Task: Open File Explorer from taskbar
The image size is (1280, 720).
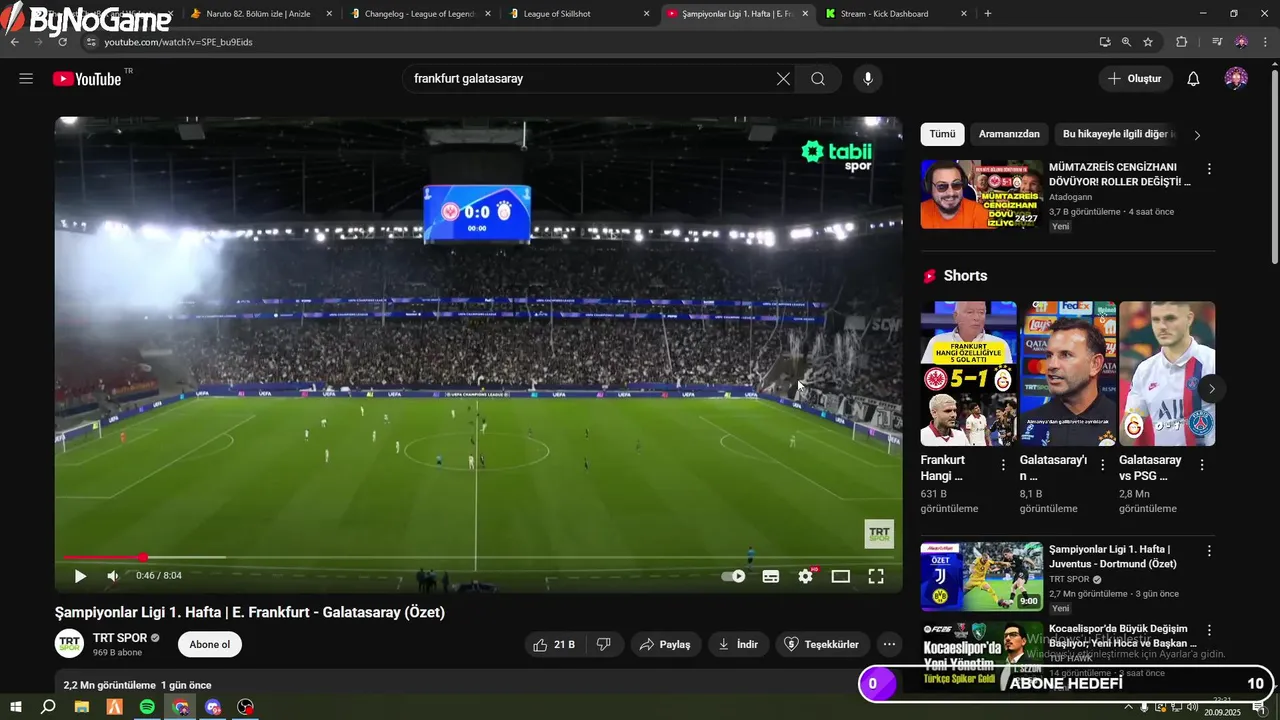Action: [81, 707]
